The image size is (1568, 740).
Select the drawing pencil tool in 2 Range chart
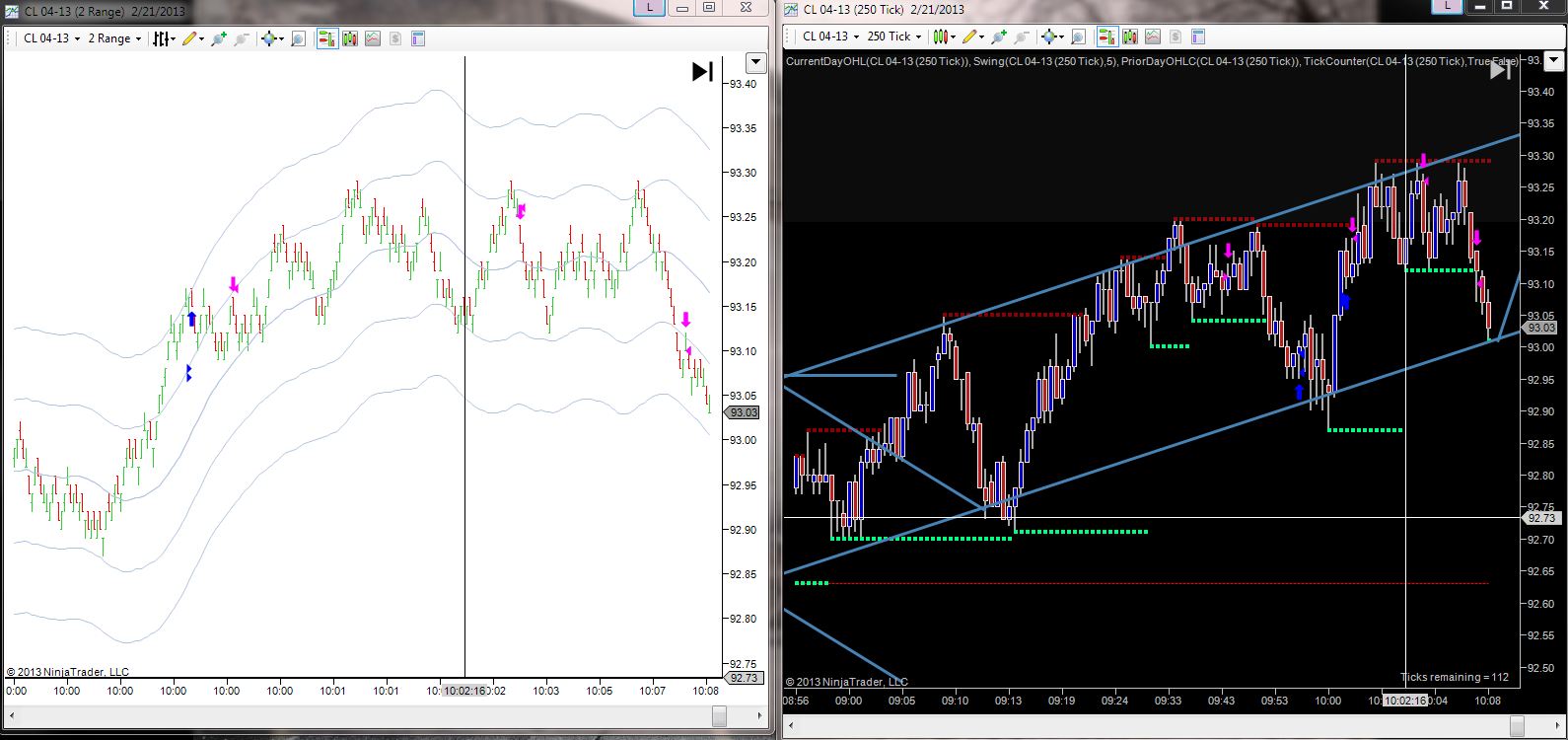[191, 38]
